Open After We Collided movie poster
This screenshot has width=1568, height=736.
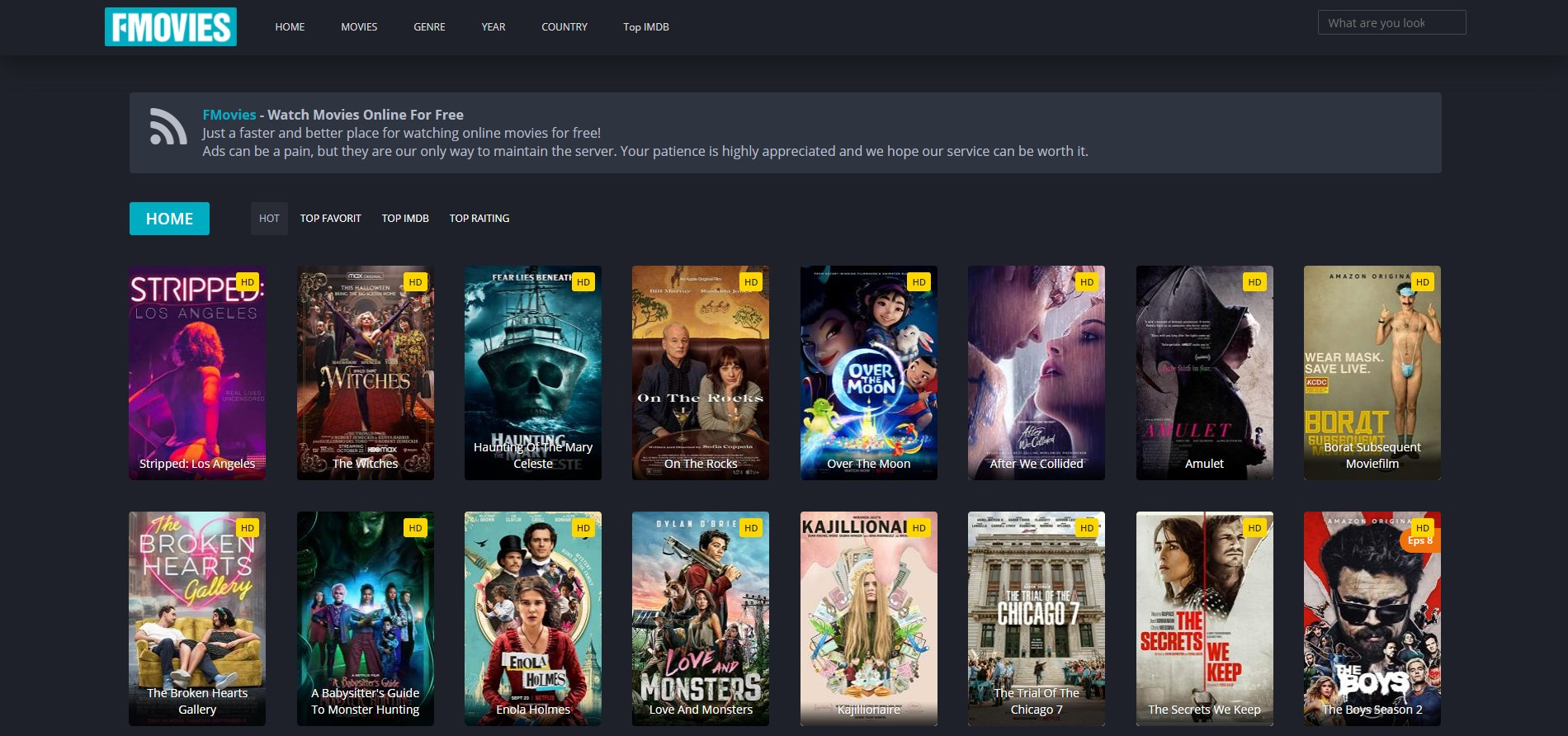[x=1037, y=373]
